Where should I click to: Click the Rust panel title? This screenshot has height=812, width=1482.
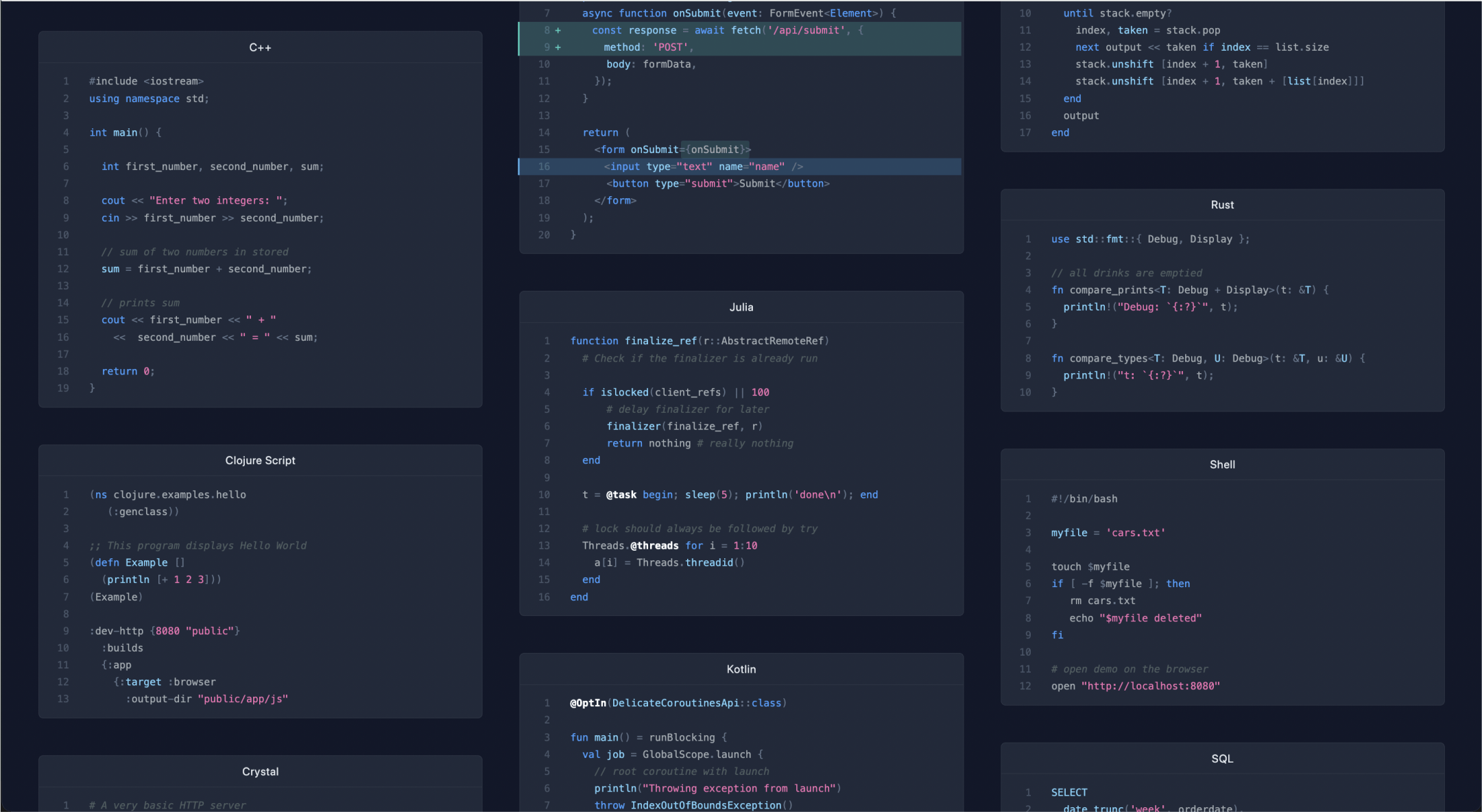pos(1221,205)
